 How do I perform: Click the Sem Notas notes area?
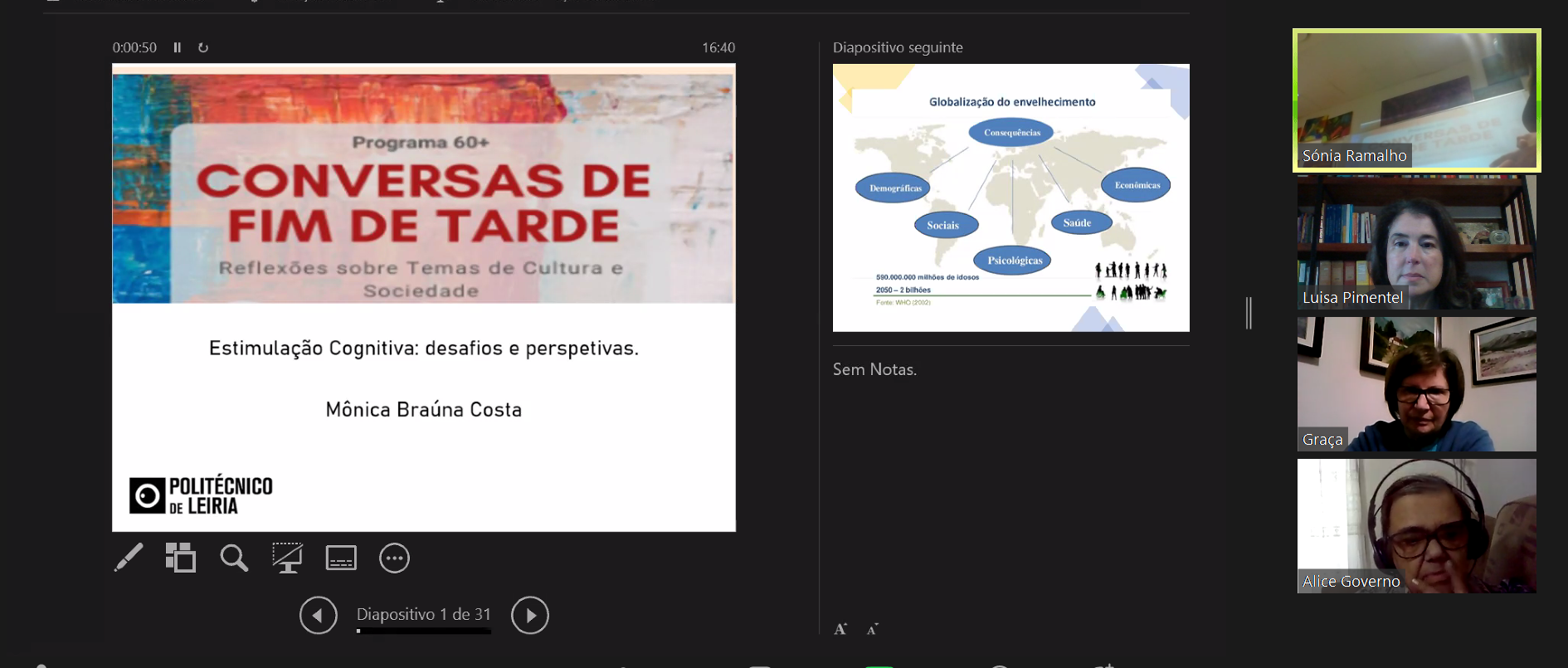[874, 370]
